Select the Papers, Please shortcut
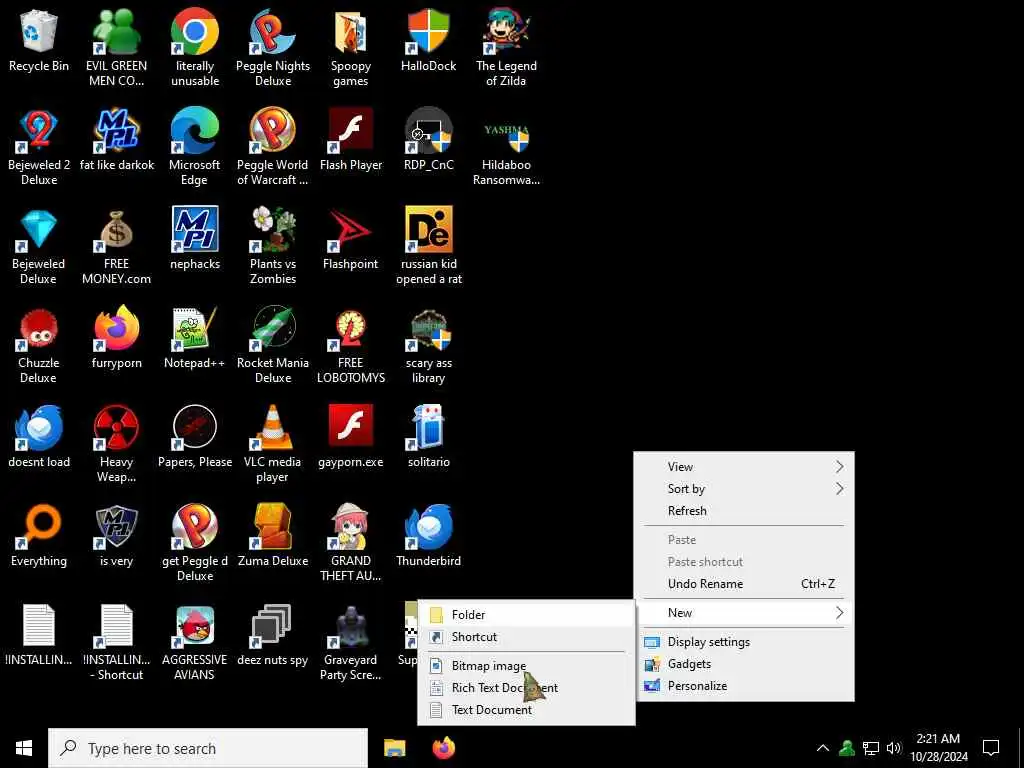 point(195,438)
